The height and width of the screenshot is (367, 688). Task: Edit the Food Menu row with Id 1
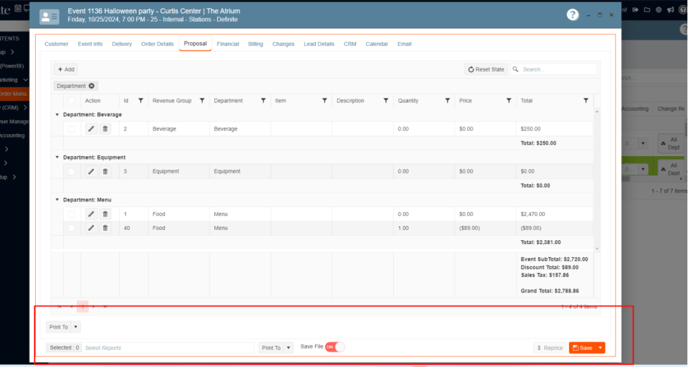point(91,214)
